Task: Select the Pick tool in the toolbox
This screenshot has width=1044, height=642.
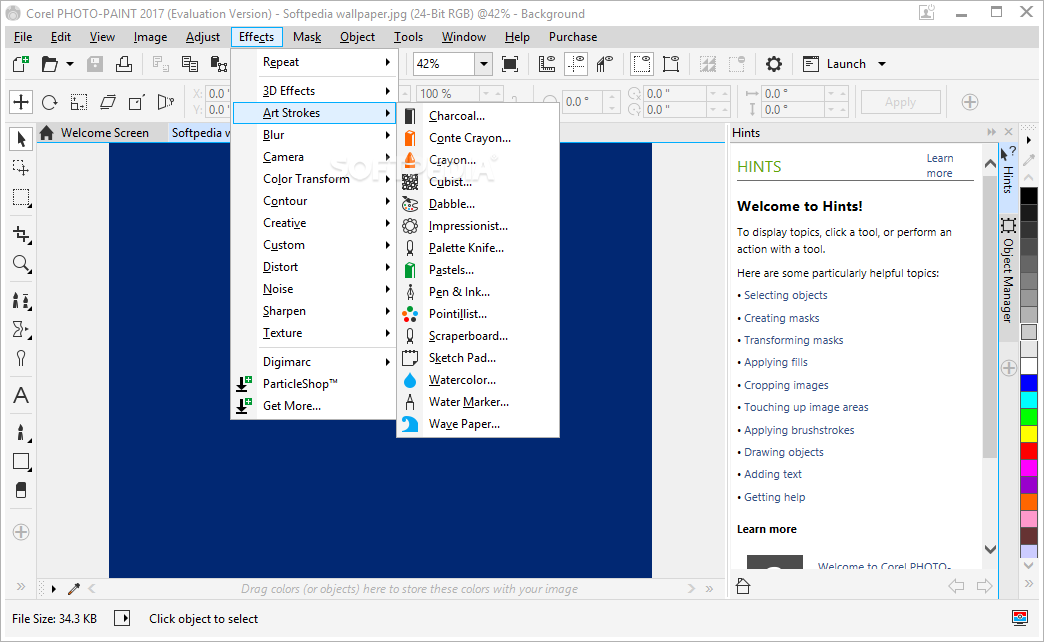Action: point(20,138)
